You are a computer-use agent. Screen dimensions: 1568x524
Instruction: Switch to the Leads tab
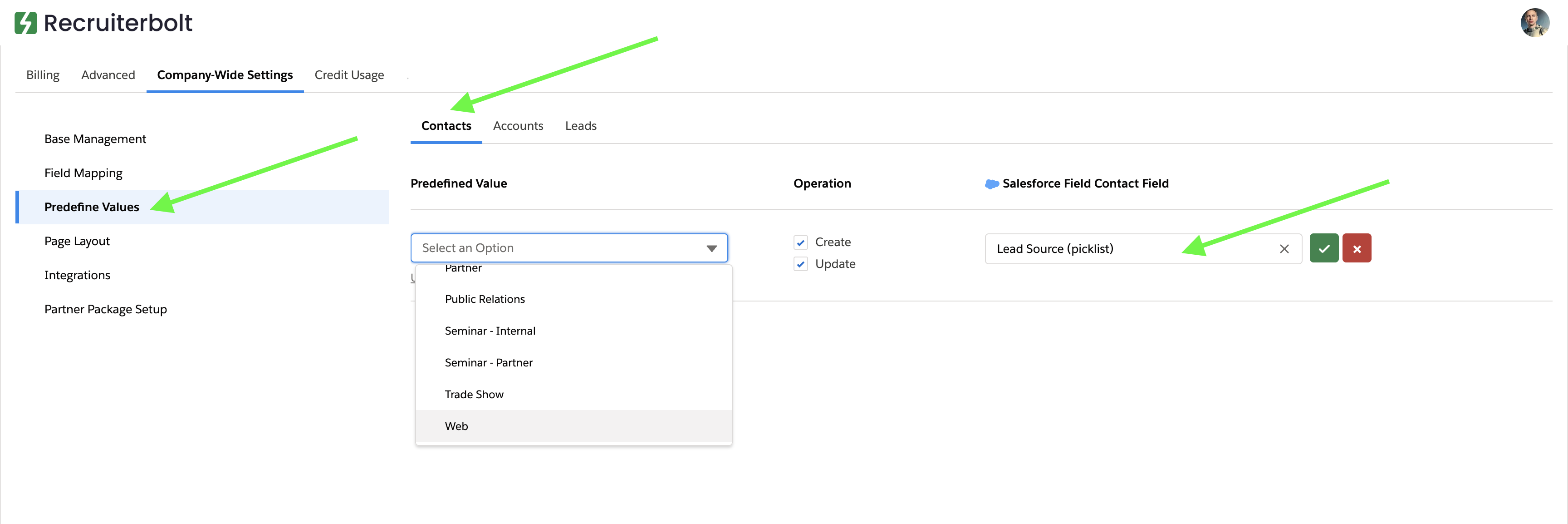580,126
